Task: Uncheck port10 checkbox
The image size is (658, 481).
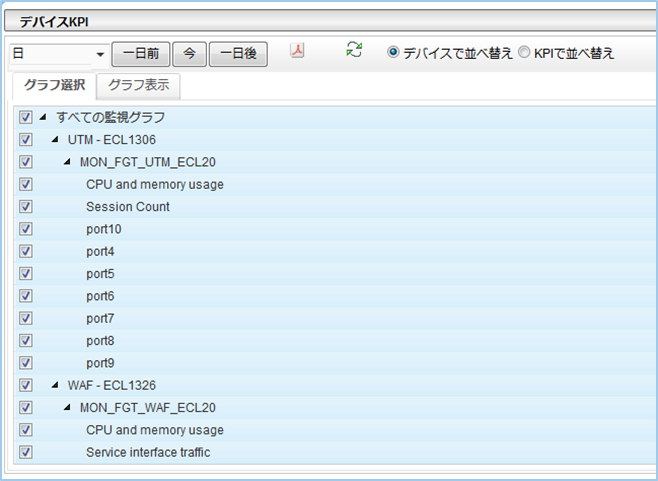Action: point(26,229)
